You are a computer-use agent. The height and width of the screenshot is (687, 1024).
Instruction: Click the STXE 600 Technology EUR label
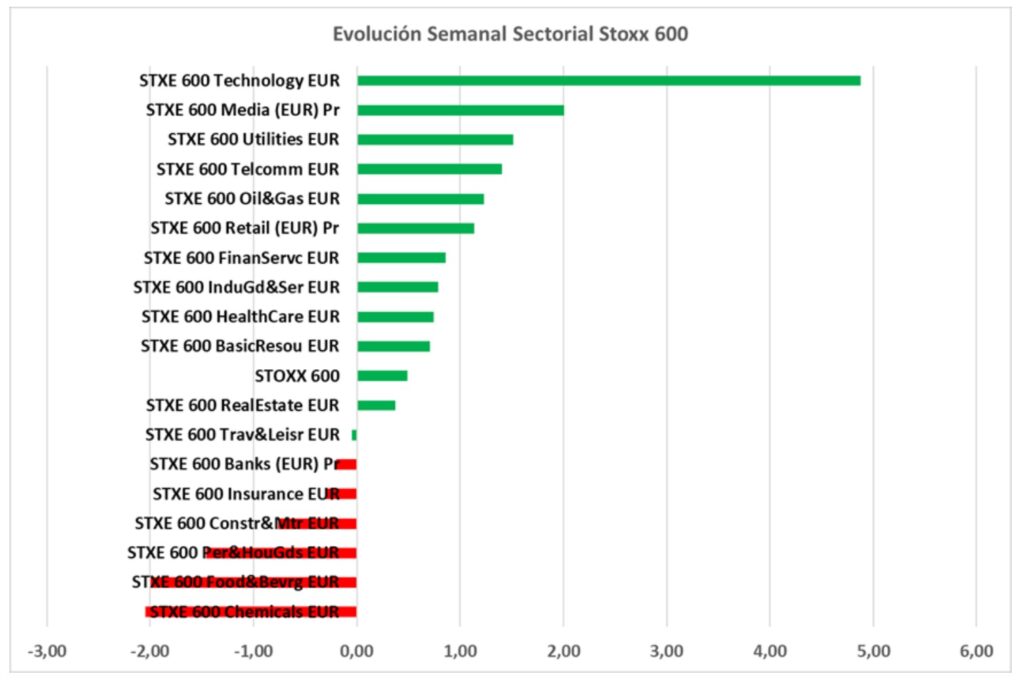point(239,81)
